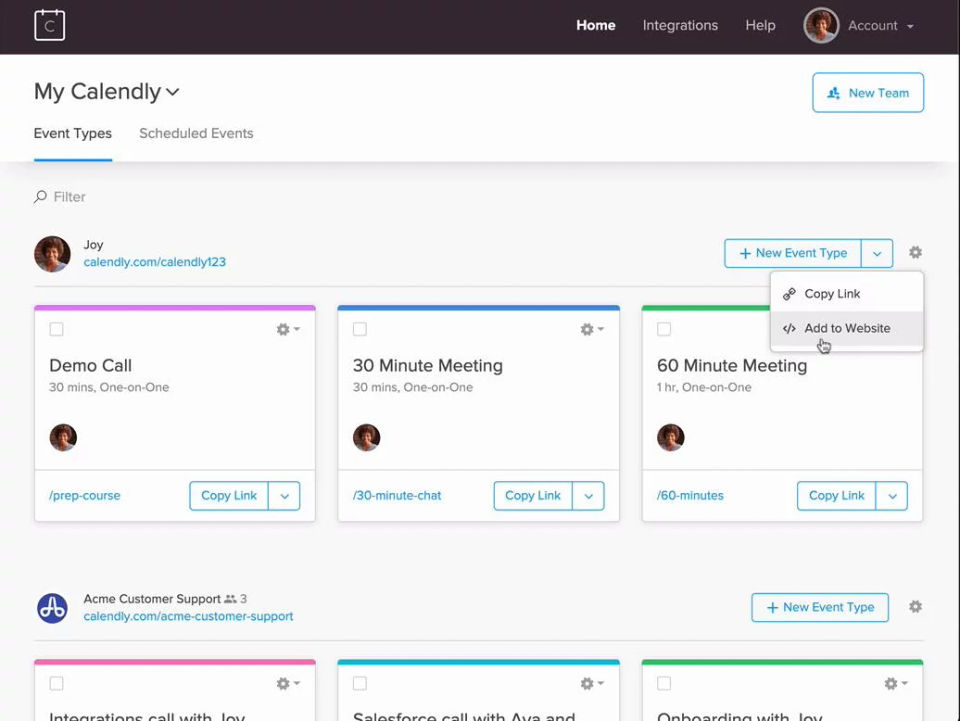Open Help in top navigation
The width and height of the screenshot is (960, 721).
pos(760,25)
